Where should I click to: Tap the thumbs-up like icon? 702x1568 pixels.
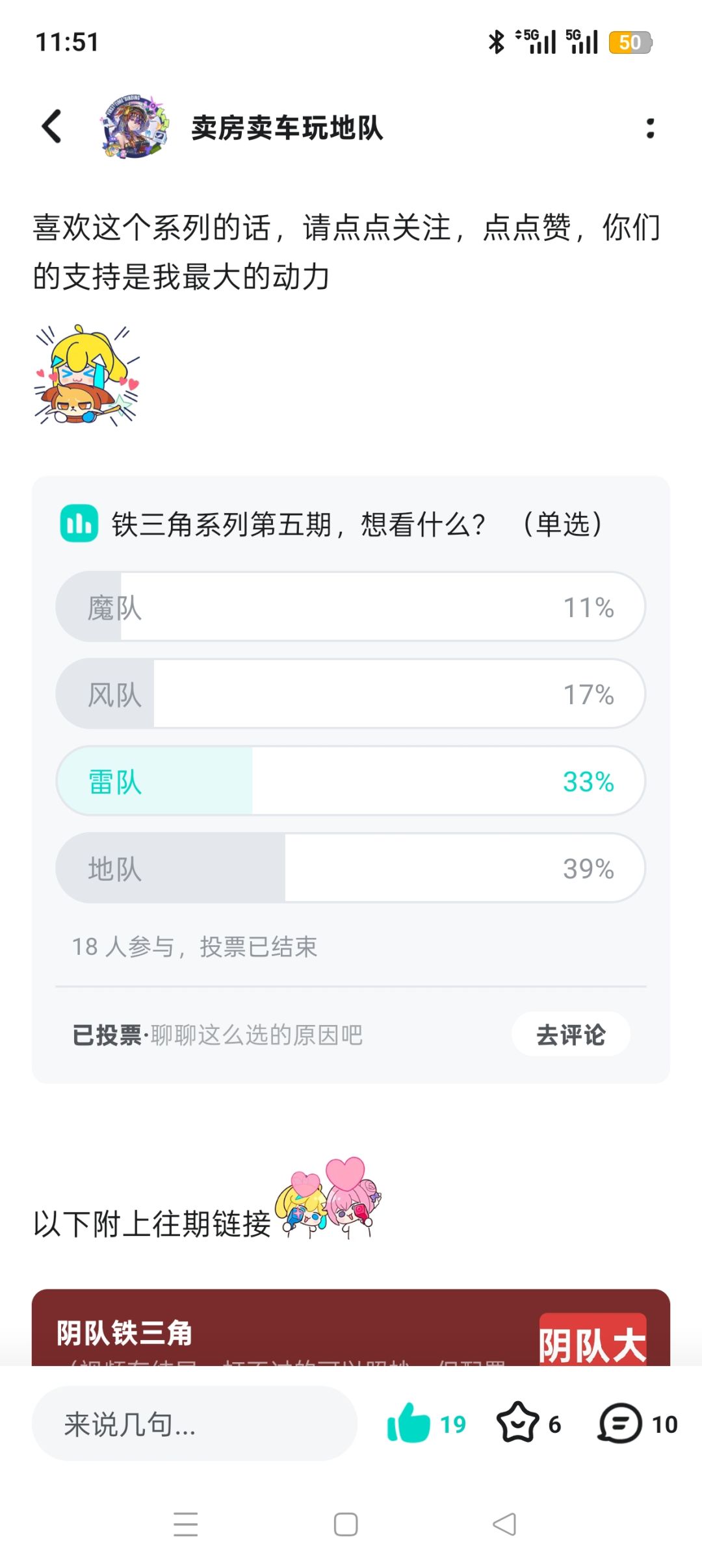(409, 1423)
